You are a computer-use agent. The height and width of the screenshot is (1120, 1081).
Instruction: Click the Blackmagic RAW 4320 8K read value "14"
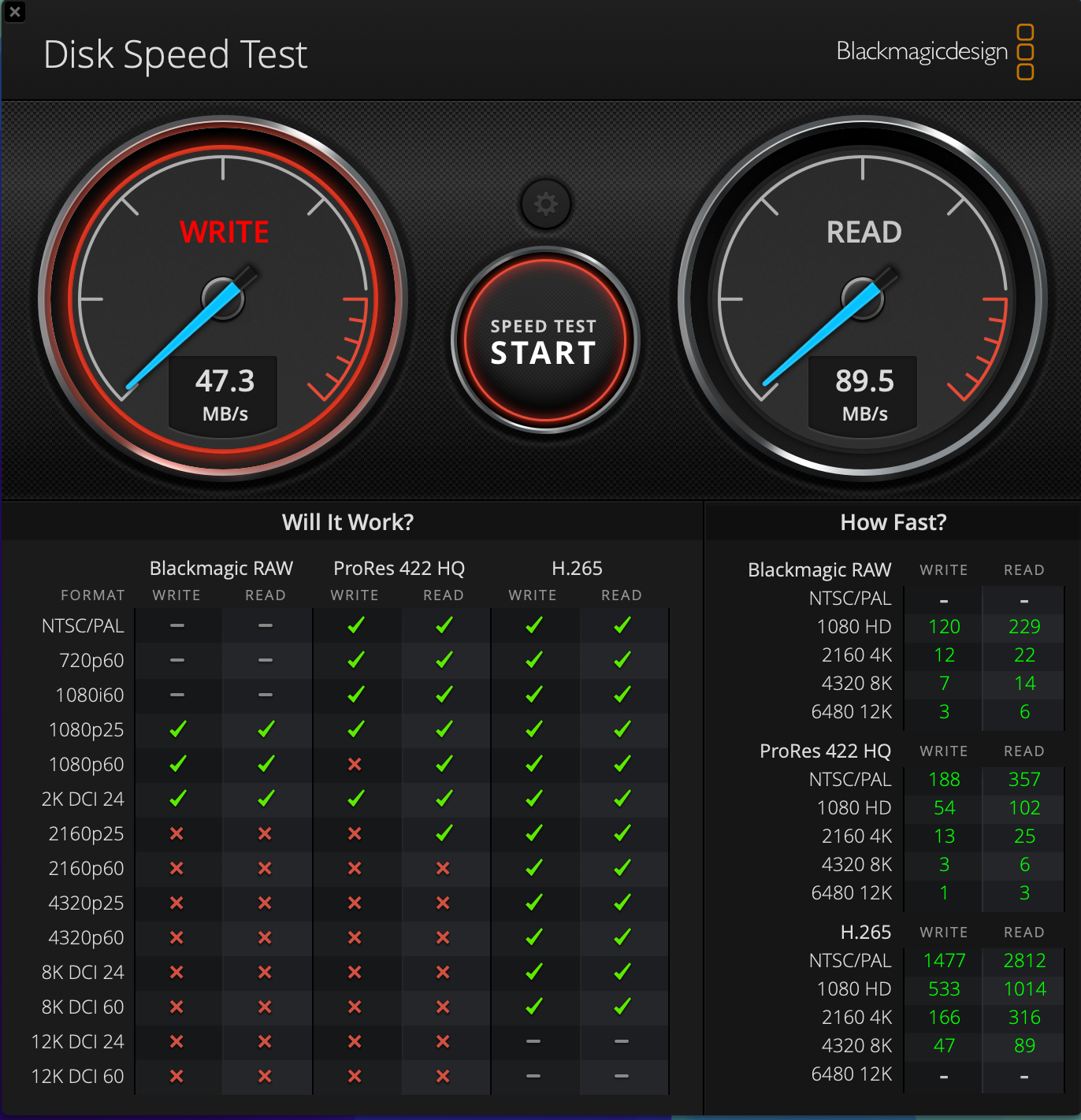click(1024, 683)
